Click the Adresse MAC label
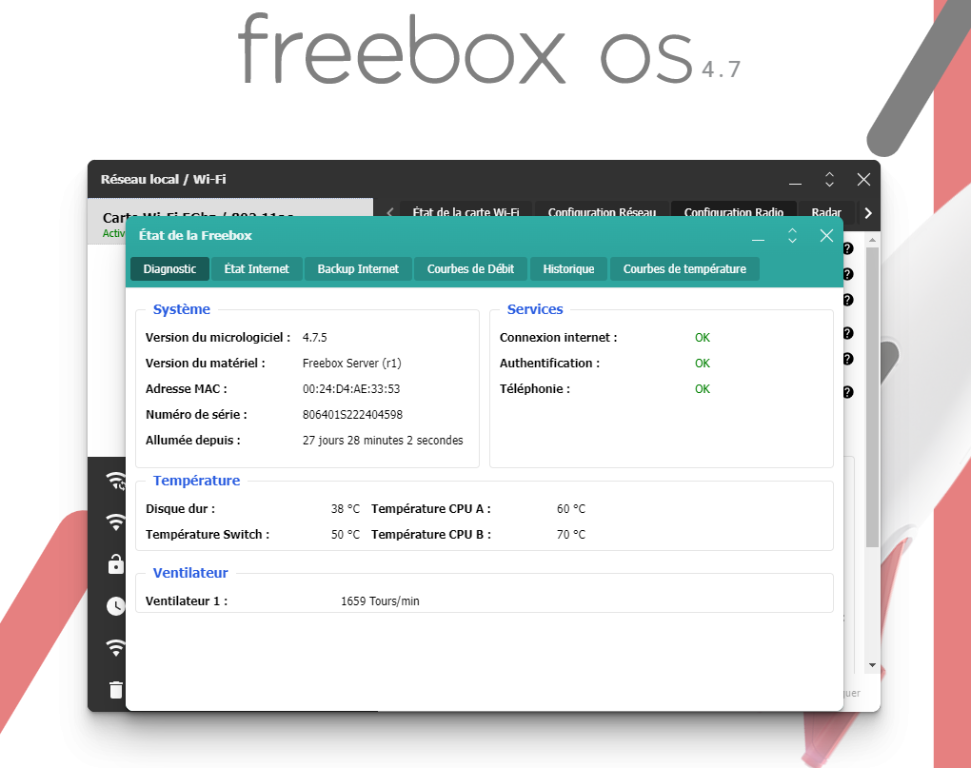This screenshot has height=768, width=971. (x=186, y=389)
